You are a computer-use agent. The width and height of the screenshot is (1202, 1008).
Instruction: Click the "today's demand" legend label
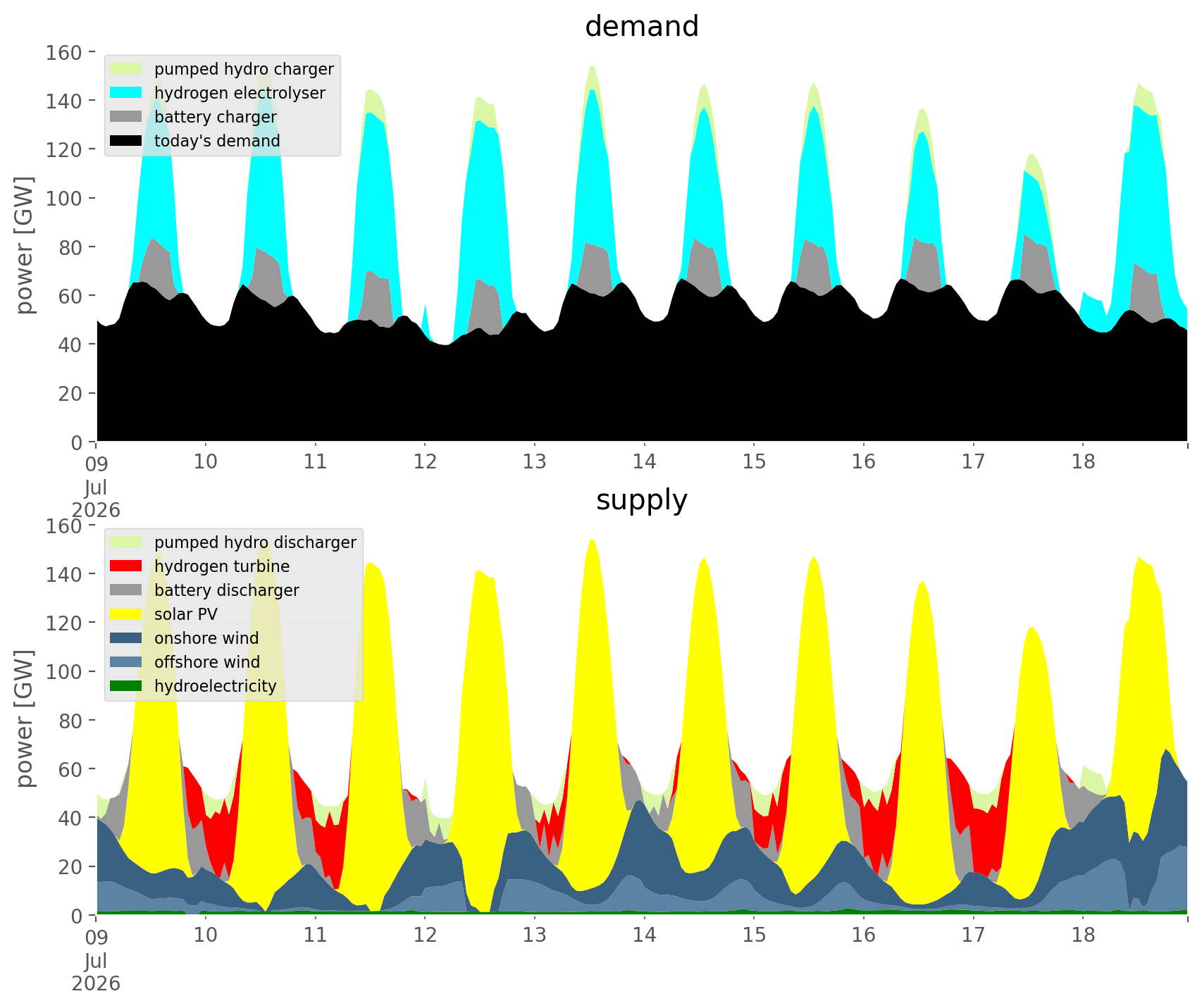tap(217, 141)
